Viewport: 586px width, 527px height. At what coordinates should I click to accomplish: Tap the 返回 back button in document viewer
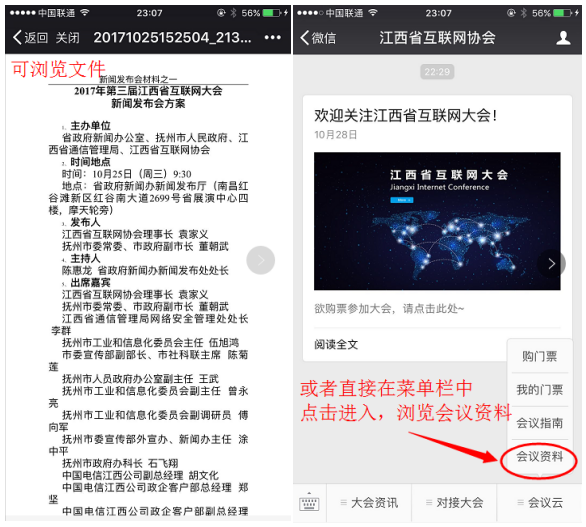pos(31,37)
